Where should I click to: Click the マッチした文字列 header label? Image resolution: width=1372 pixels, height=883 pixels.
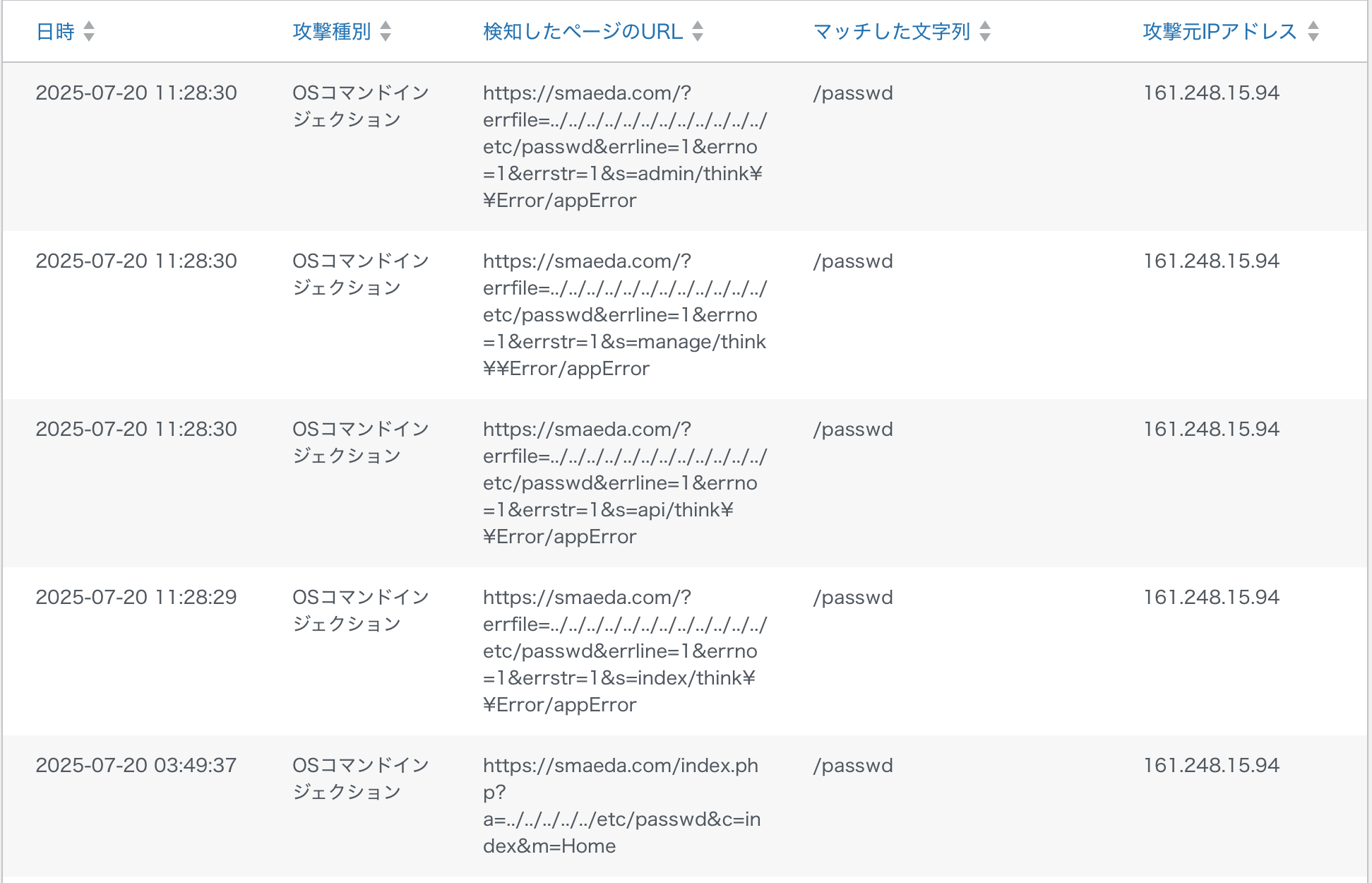click(x=892, y=32)
